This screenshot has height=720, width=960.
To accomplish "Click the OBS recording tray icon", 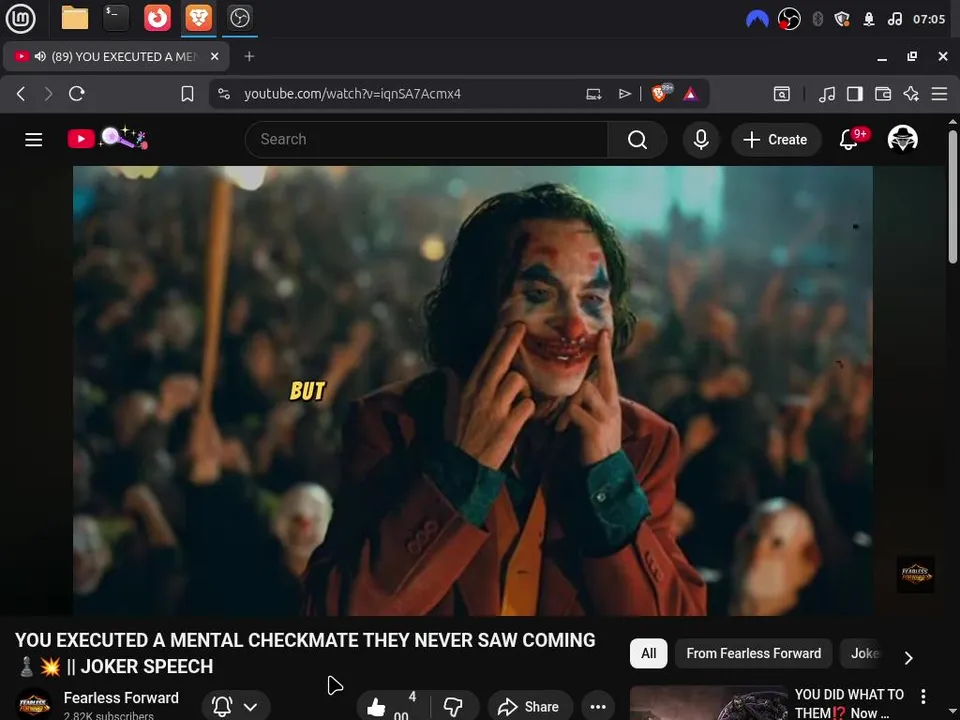I will [x=789, y=19].
